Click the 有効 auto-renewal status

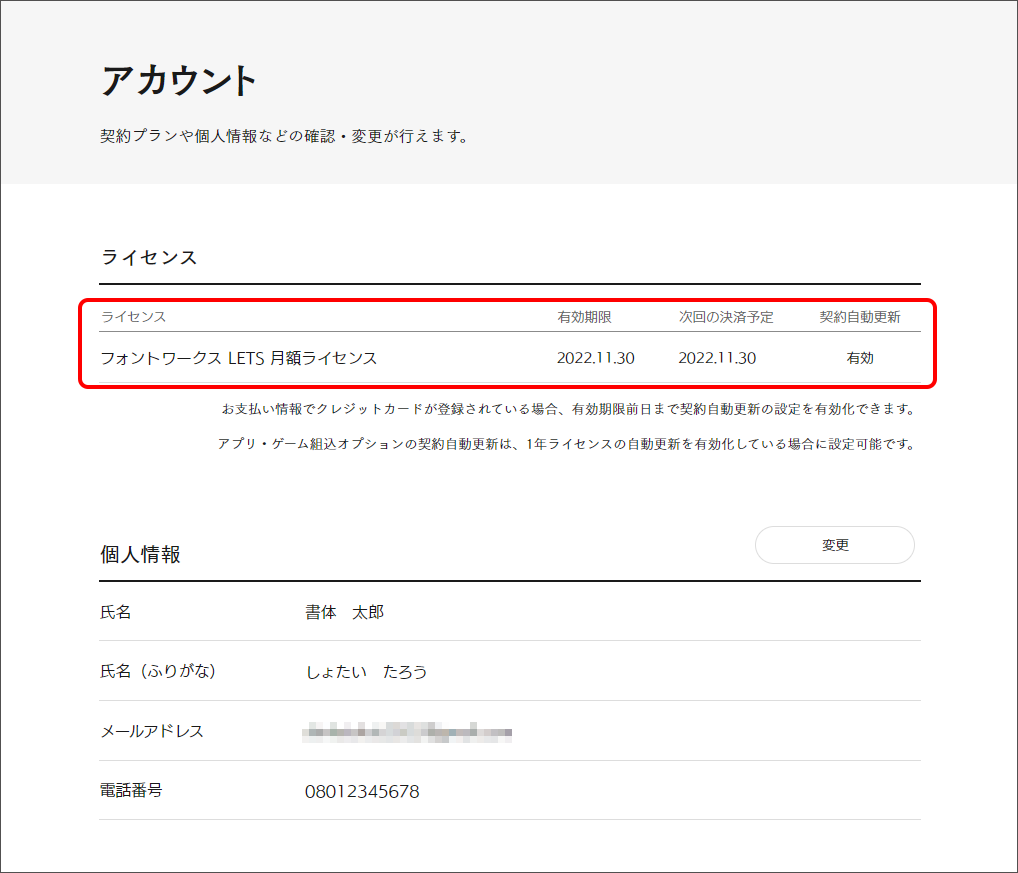coord(860,358)
